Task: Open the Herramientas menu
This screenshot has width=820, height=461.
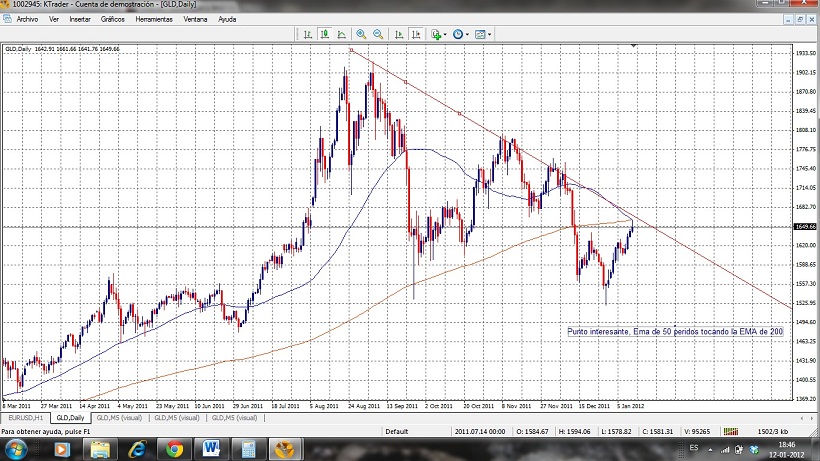Action: [x=152, y=19]
